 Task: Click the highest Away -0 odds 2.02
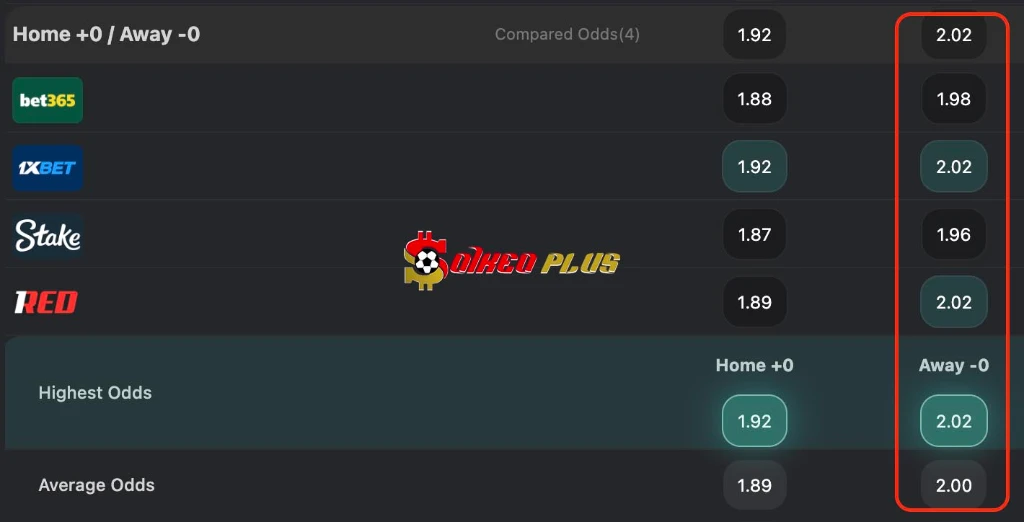(x=953, y=421)
